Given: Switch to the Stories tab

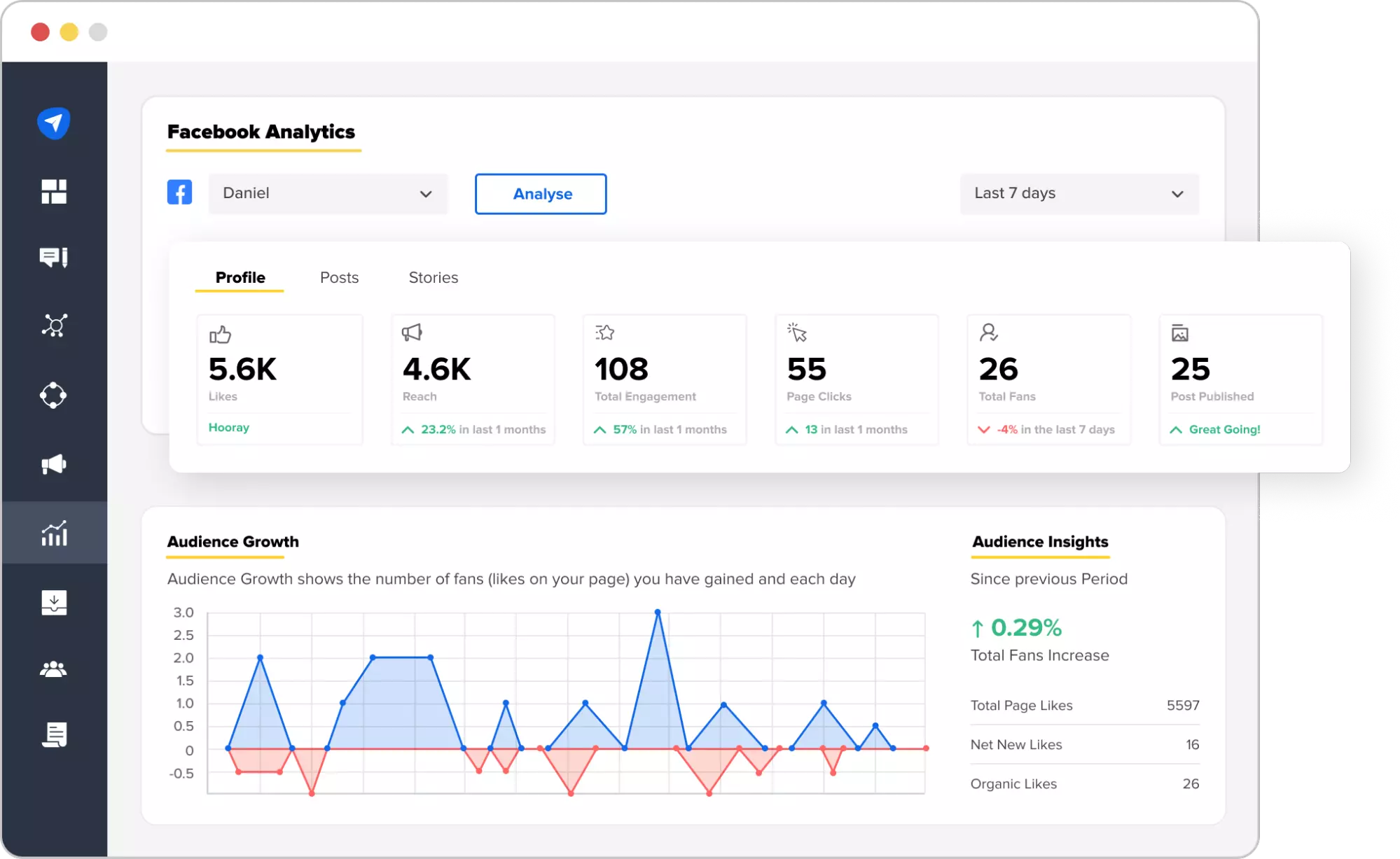Looking at the screenshot, I should [434, 277].
